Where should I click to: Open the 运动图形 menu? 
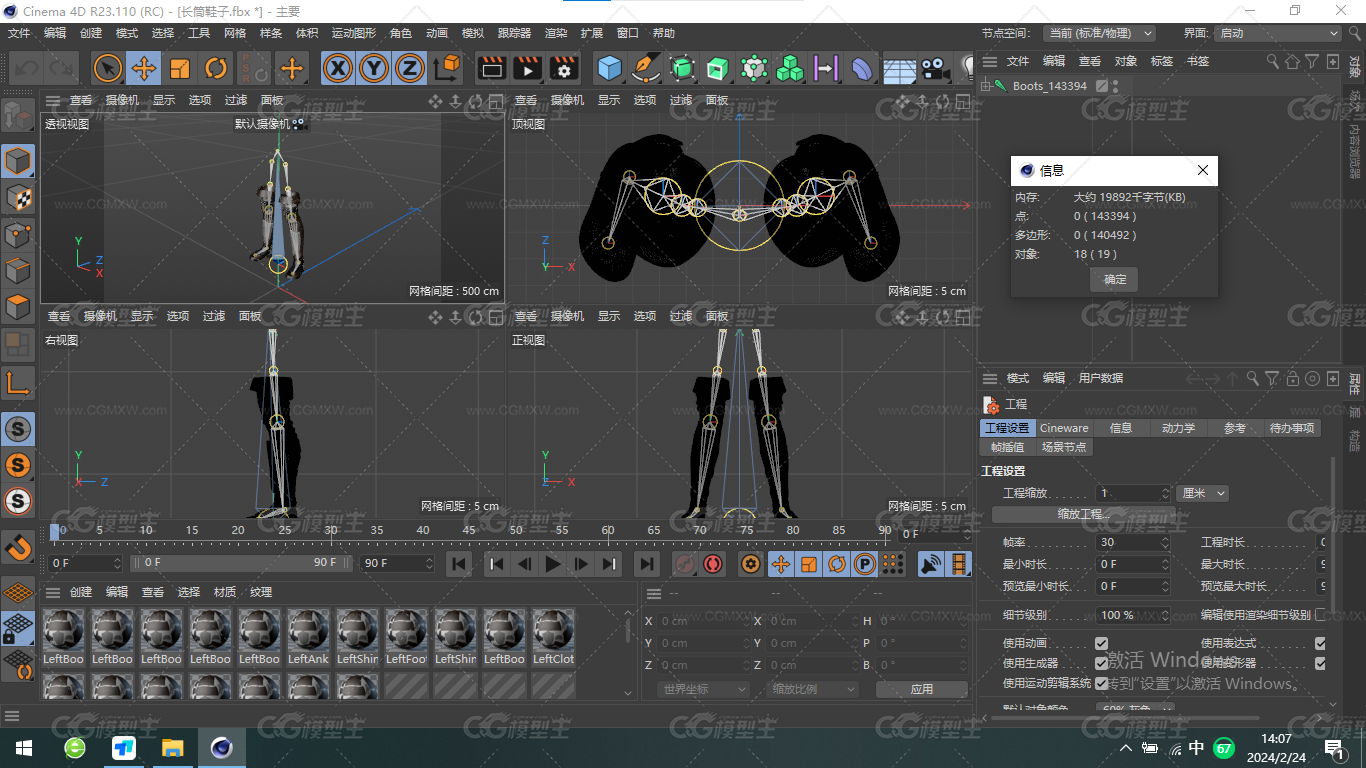[354, 33]
